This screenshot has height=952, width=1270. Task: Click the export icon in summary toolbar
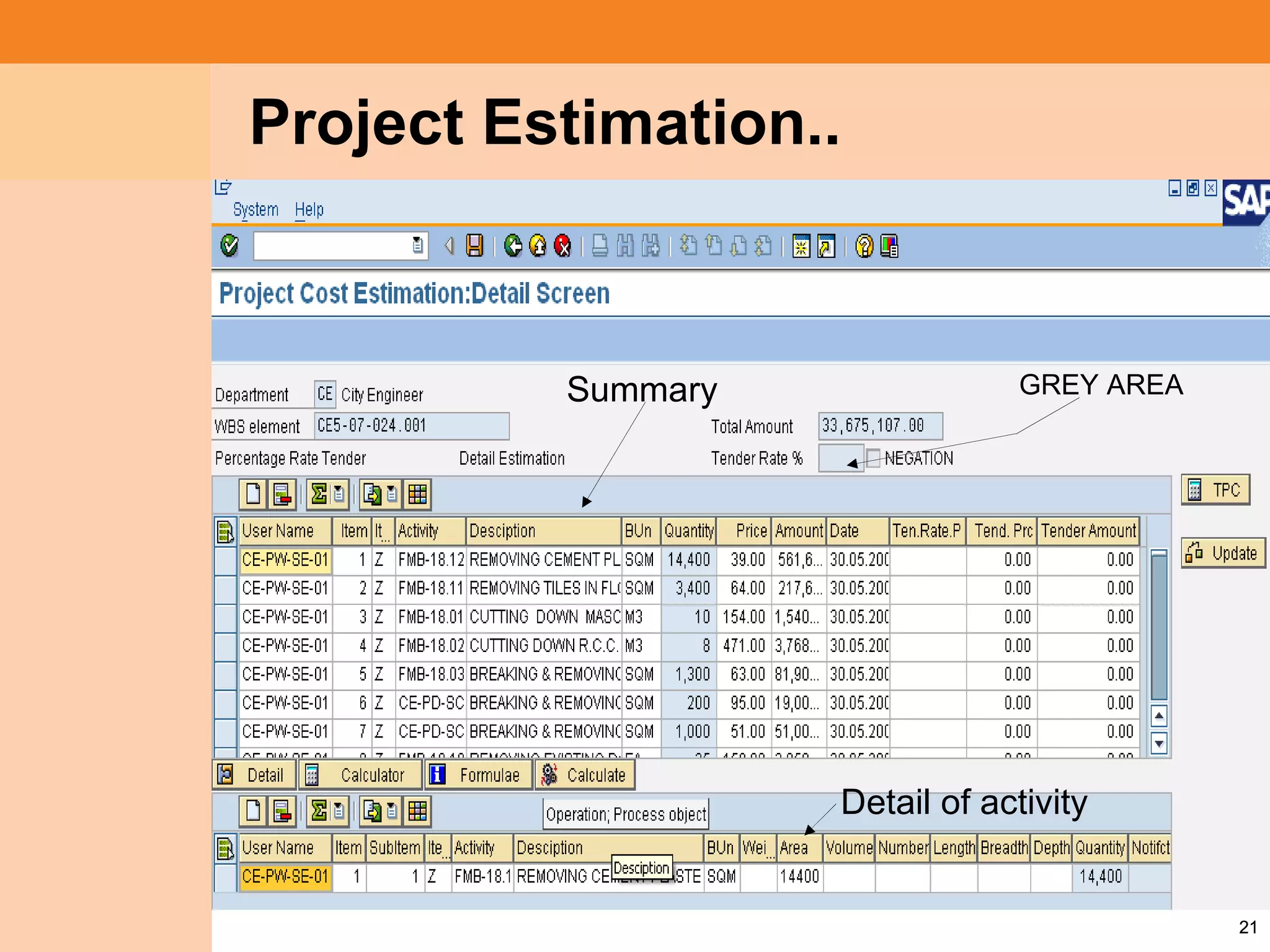click(x=372, y=494)
